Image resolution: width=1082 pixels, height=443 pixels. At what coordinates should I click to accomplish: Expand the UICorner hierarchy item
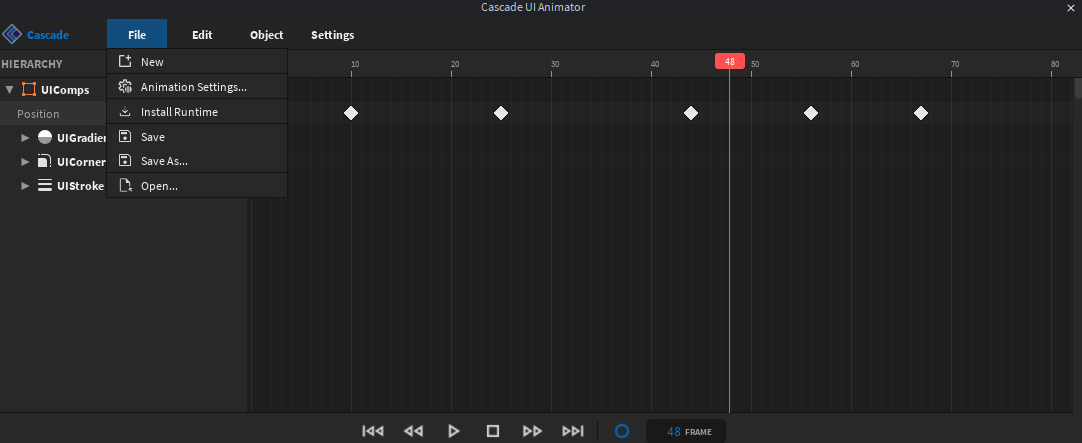pyautogui.click(x=26, y=161)
